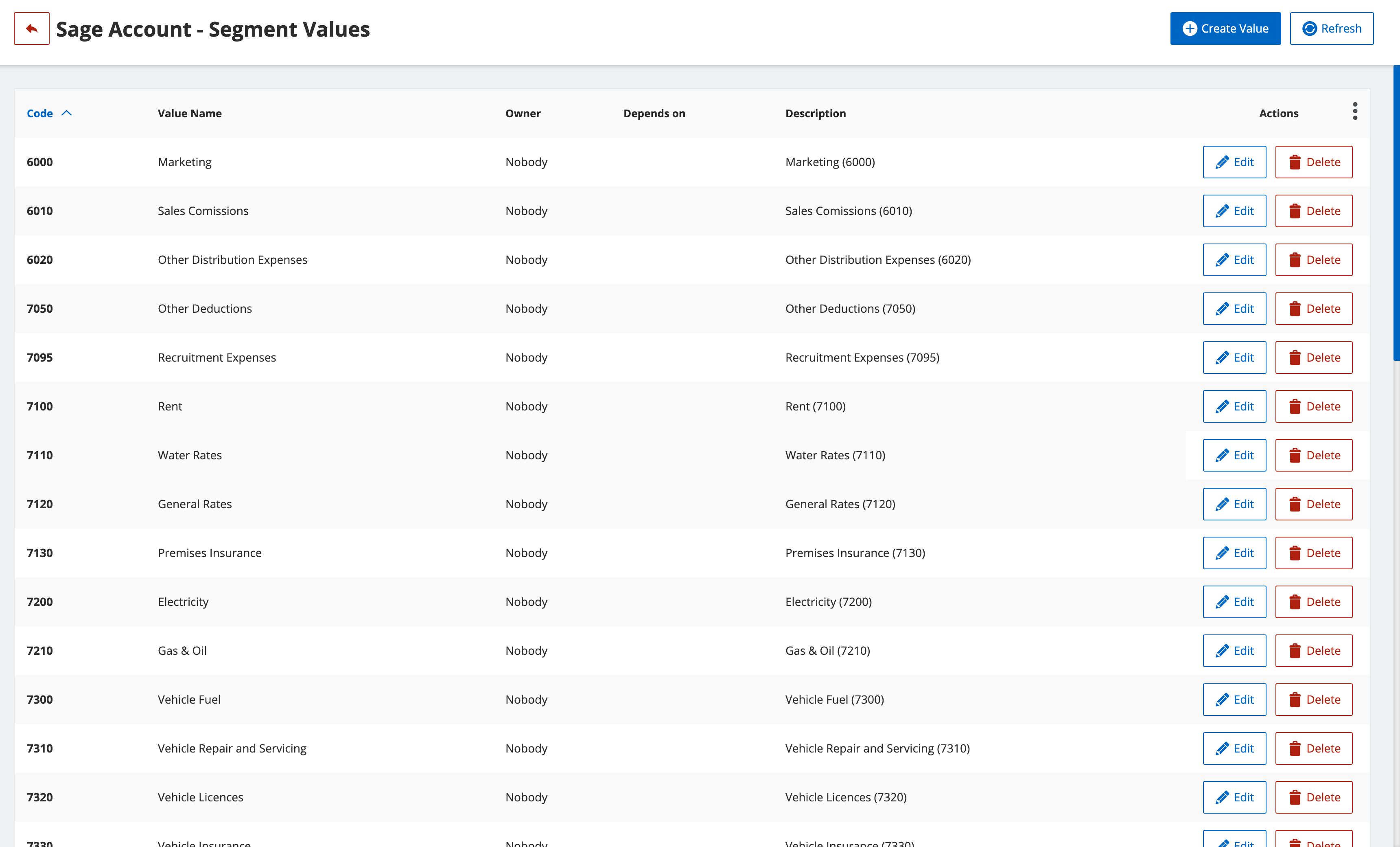Edit the Vehicle Repair and Servicing value
Image resolution: width=1400 pixels, height=847 pixels.
pyautogui.click(x=1234, y=748)
